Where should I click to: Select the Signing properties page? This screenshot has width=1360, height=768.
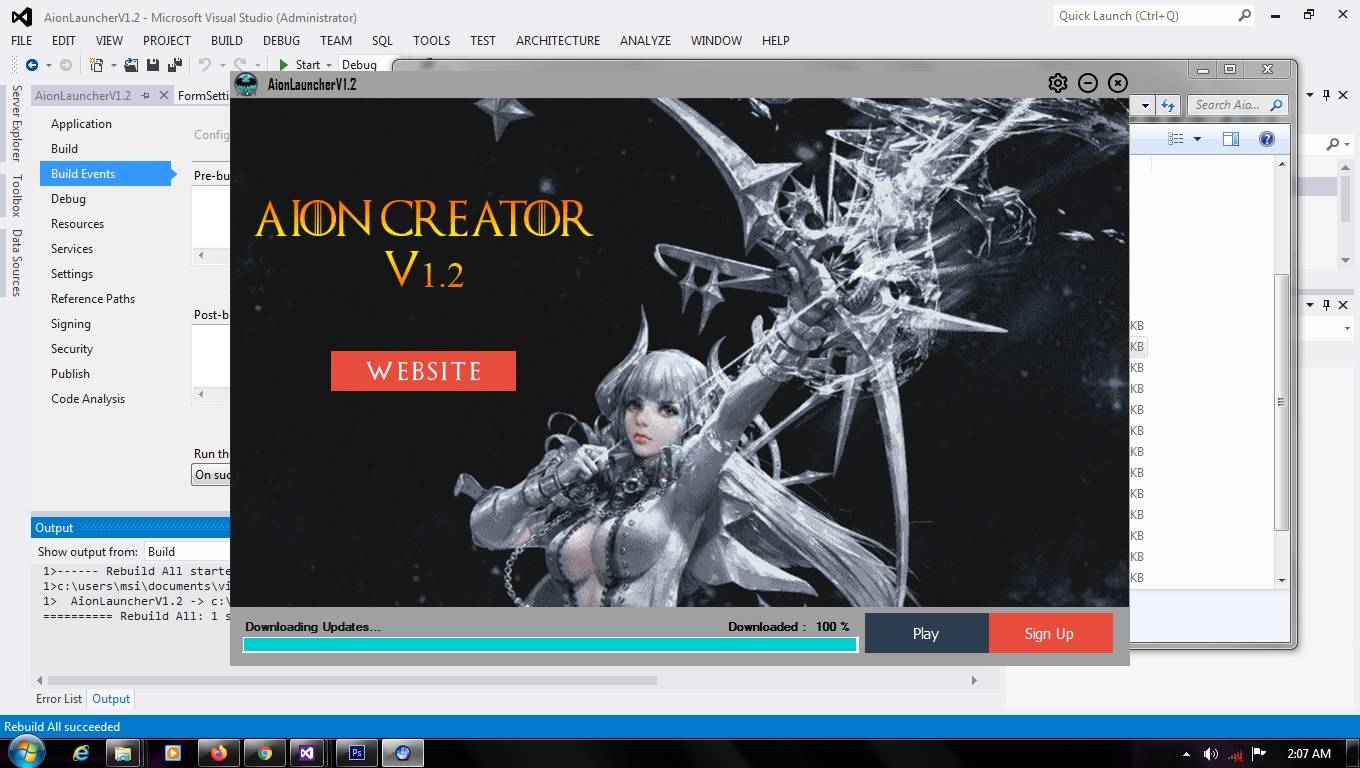[71, 323]
